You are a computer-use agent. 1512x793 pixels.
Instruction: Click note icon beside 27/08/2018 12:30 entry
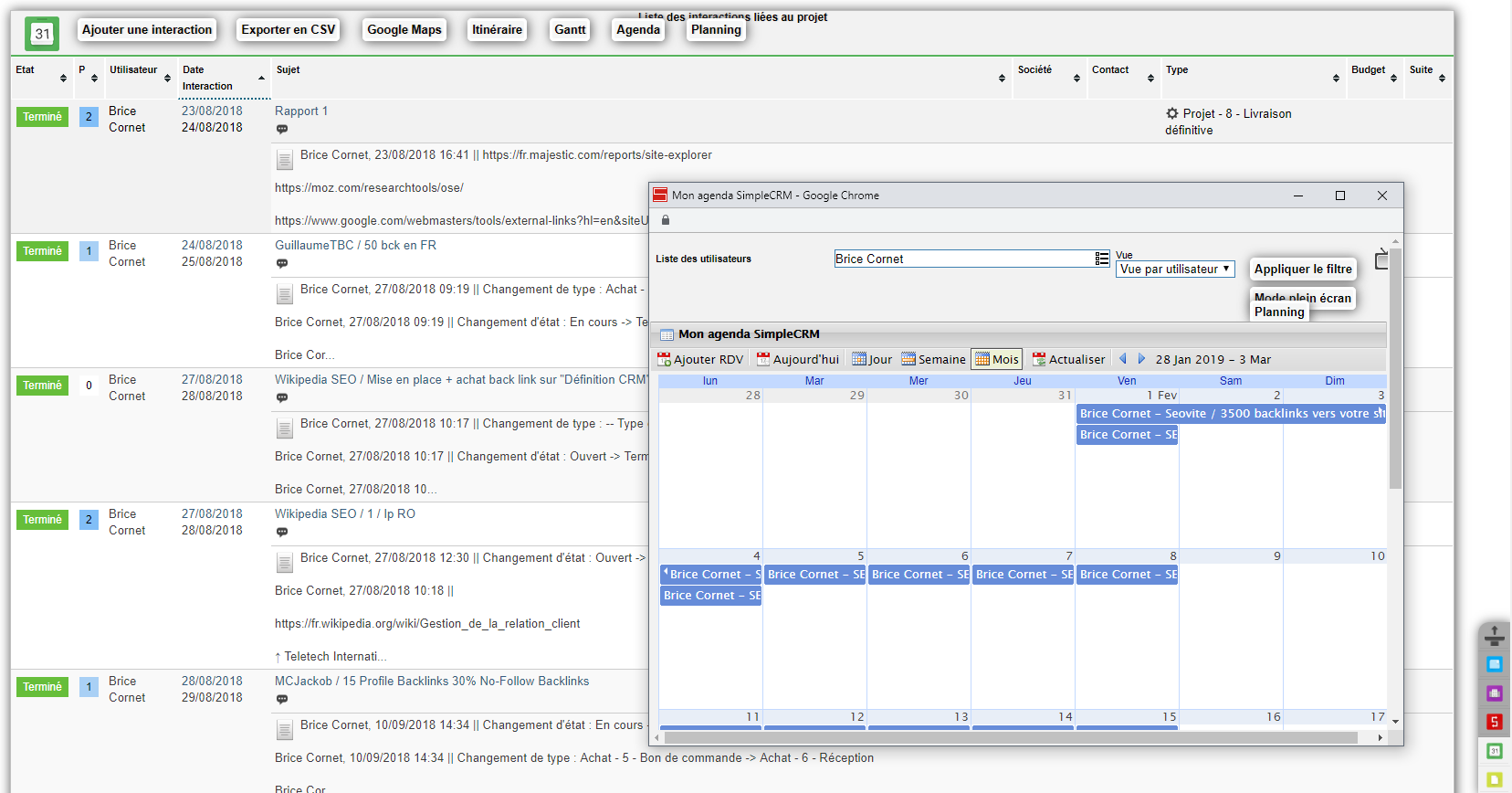[x=285, y=563]
